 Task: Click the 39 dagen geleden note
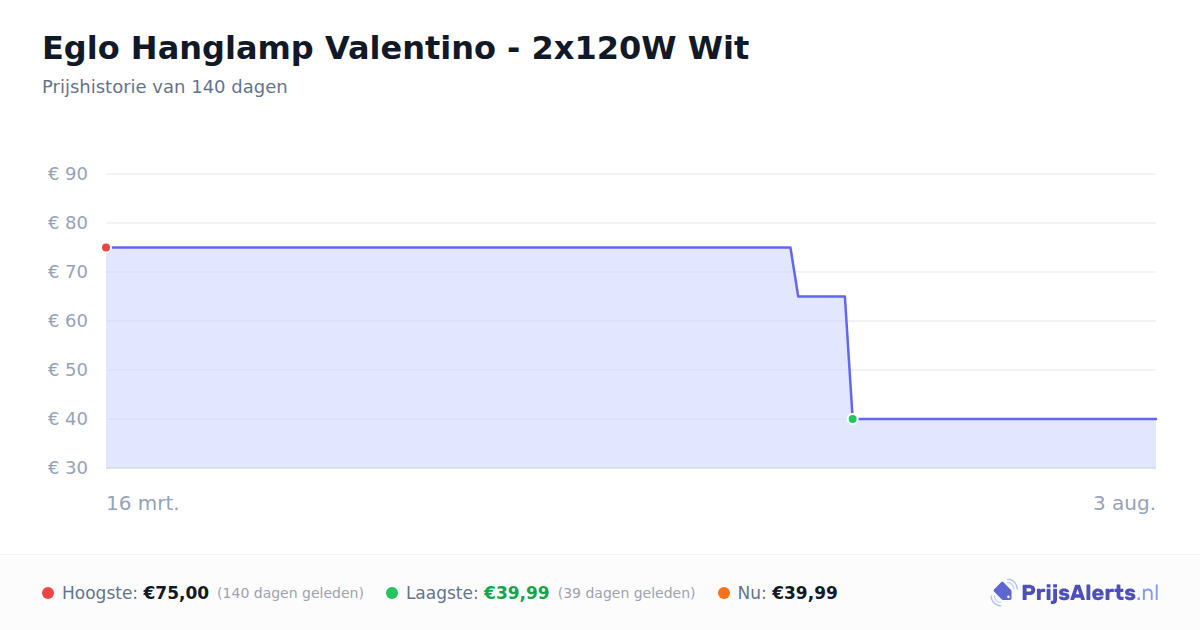click(x=626, y=593)
